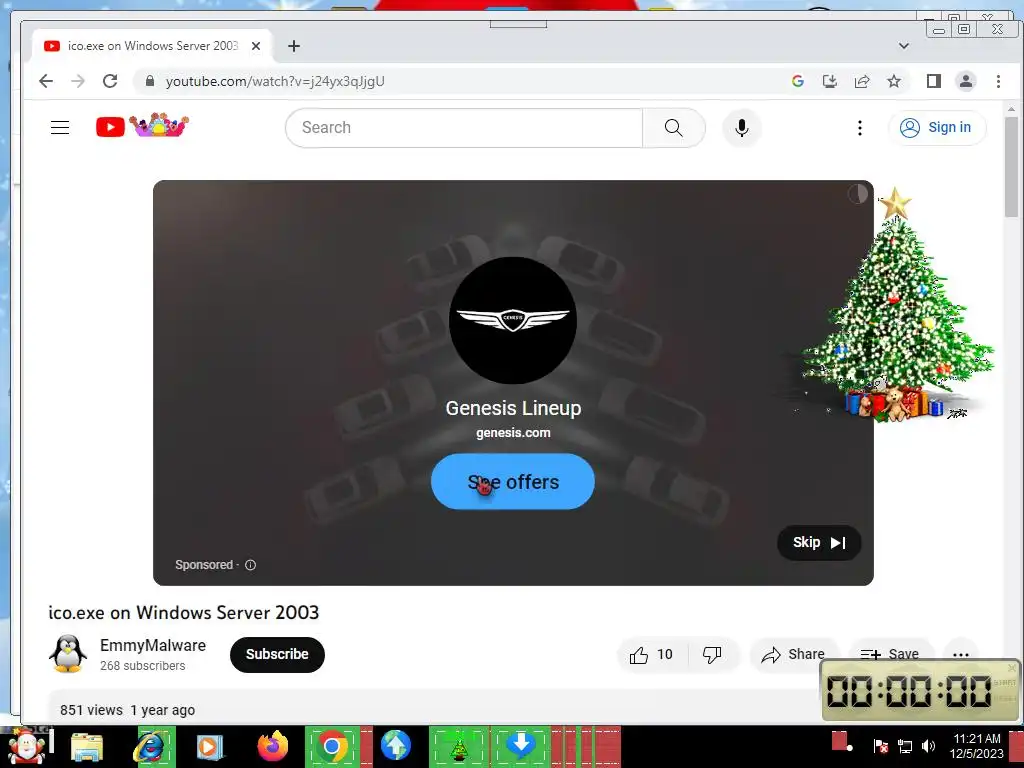Launch Internet Explorer from taskbar
The height and width of the screenshot is (768, 1024).
pyautogui.click(x=152, y=746)
